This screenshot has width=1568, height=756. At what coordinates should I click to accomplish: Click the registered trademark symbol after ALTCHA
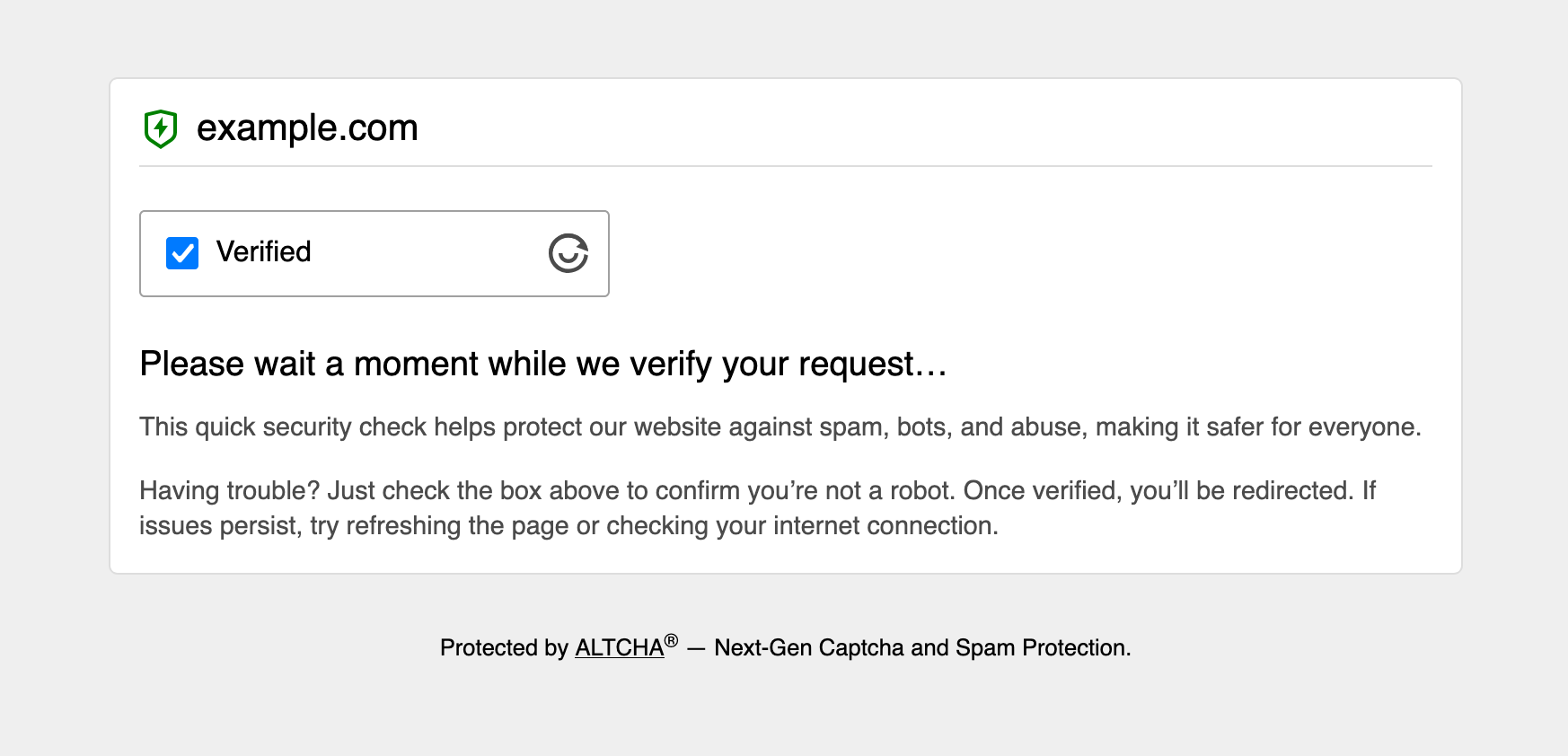click(671, 641)
